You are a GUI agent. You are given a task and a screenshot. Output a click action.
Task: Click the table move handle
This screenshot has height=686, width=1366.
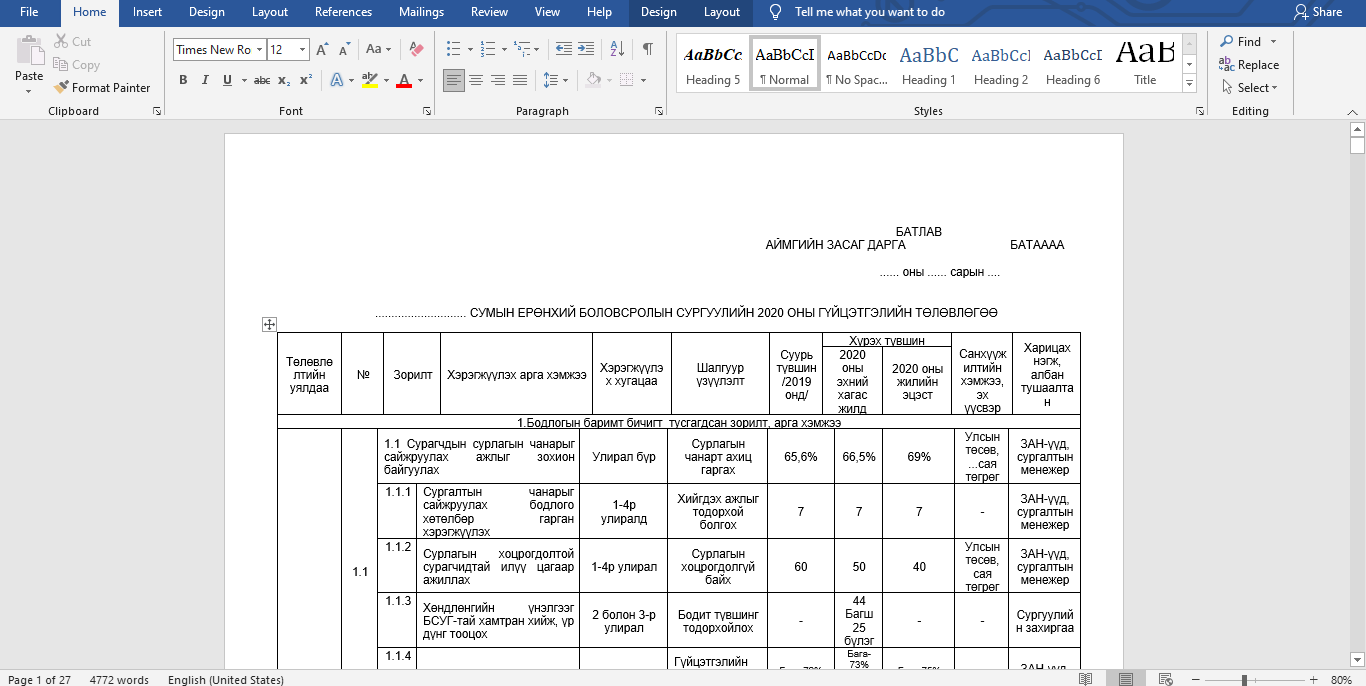tap(268, 324)
